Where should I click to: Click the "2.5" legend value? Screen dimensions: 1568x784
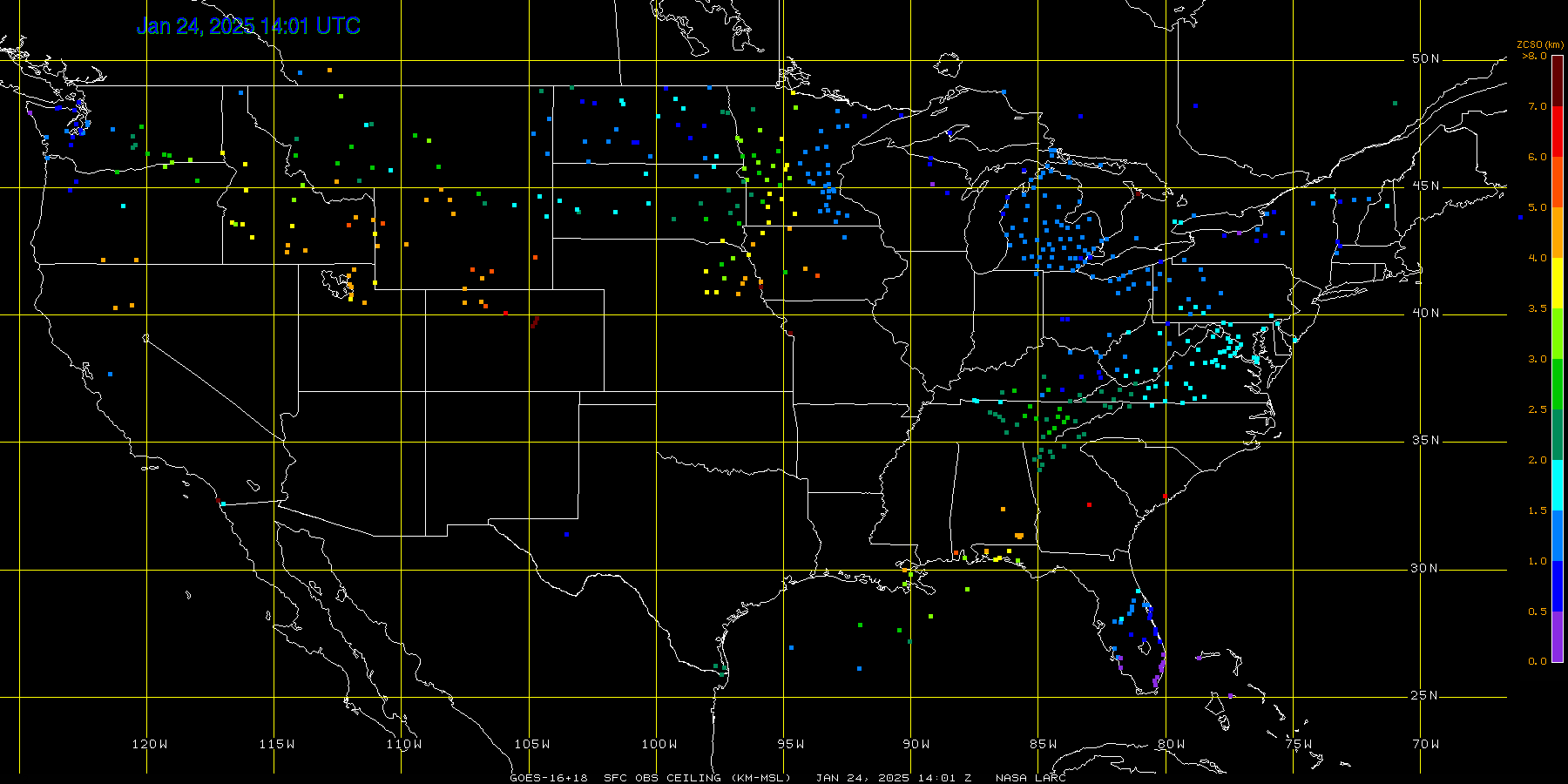coord(1538,409)
